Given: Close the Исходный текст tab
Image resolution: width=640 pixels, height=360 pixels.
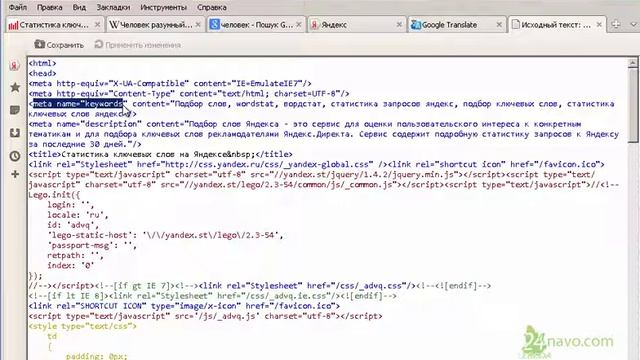Looking at the screenshot, I should (x=599, y=25).
